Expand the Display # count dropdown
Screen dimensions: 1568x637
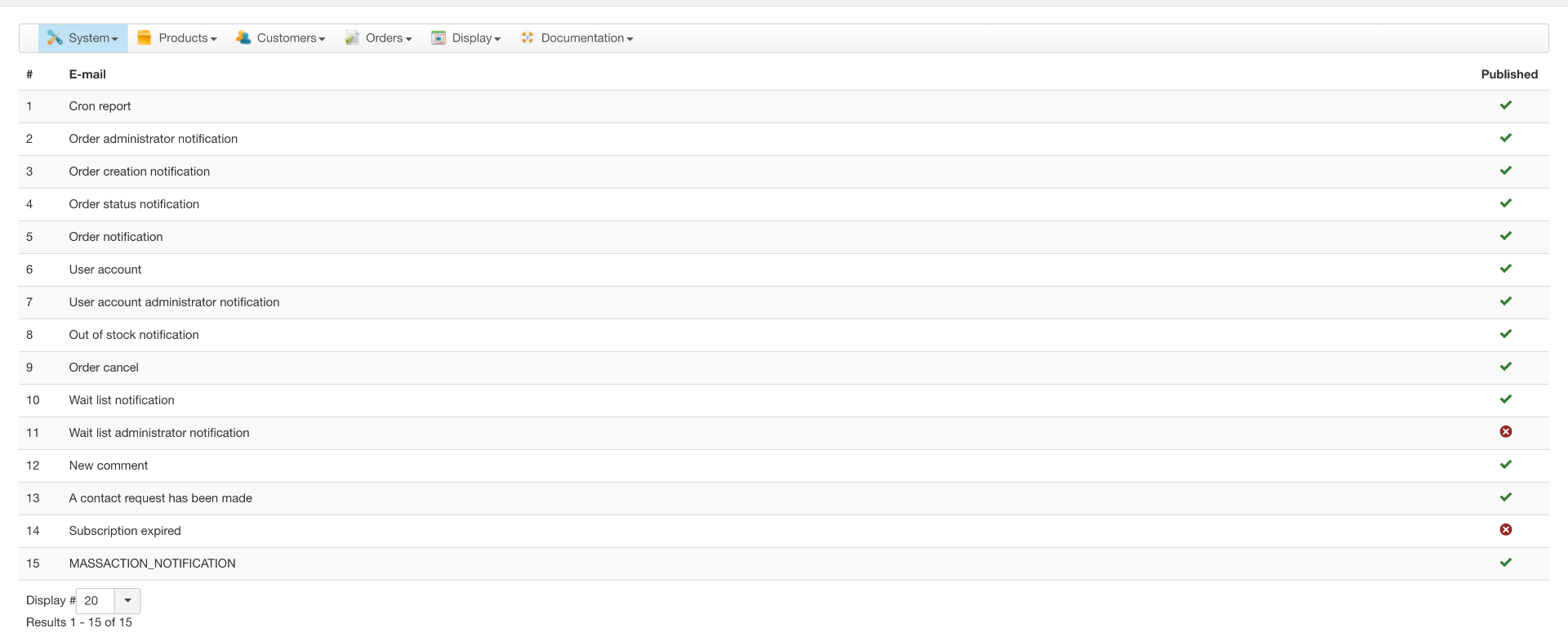[x=127, y=601]
